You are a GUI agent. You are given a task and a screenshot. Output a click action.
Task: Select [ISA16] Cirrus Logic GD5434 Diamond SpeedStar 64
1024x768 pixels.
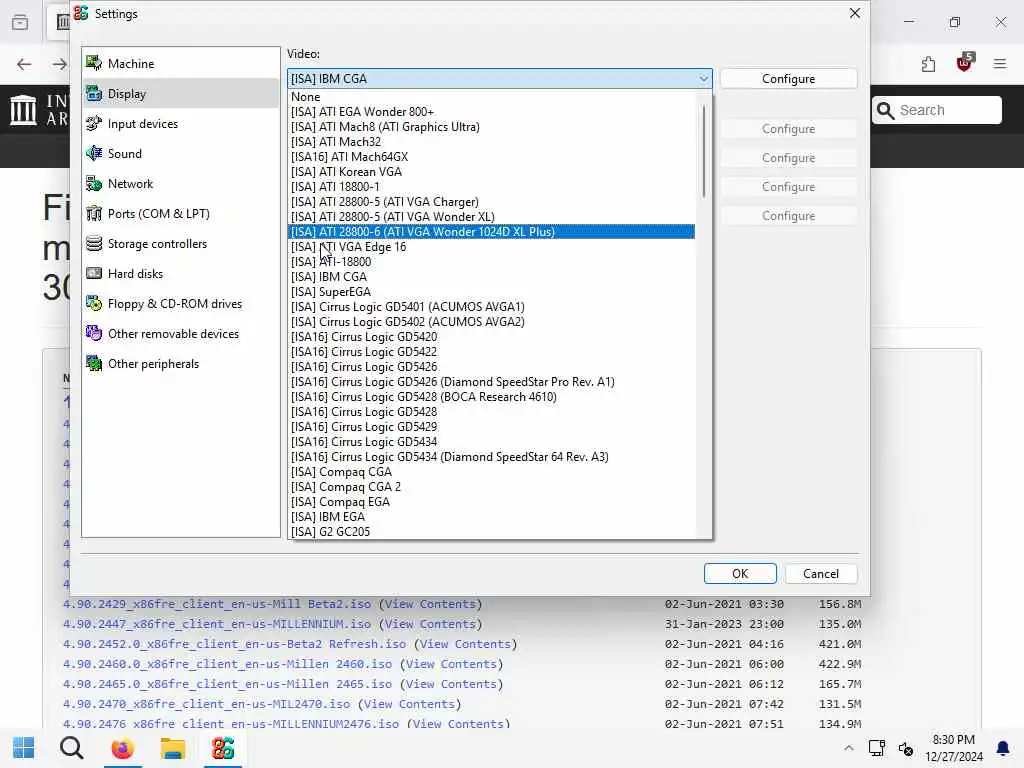coord(491,457)
